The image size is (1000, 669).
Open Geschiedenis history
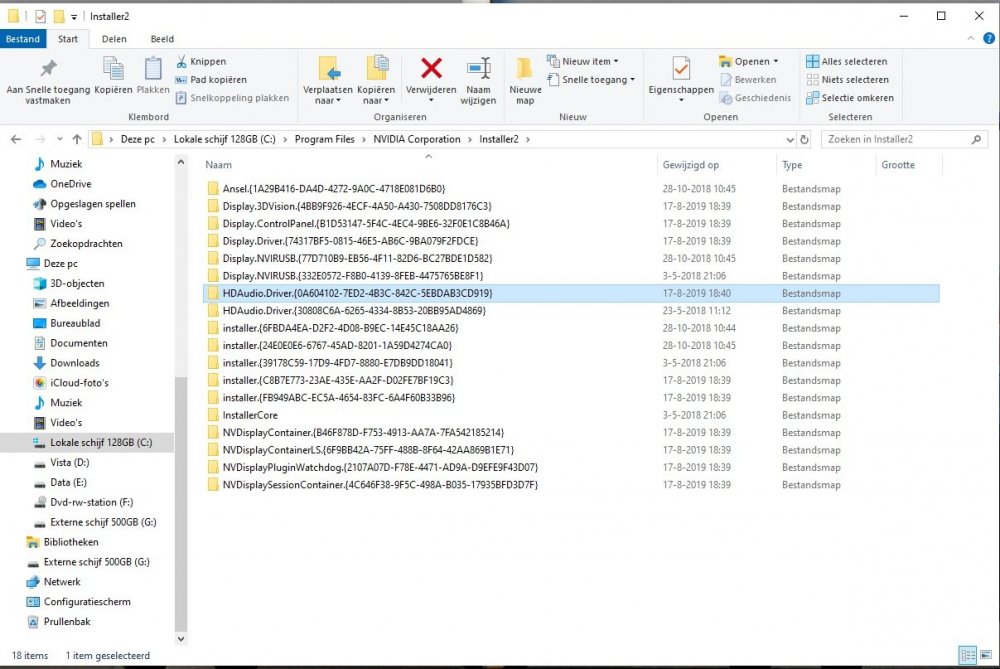(756, 98)
